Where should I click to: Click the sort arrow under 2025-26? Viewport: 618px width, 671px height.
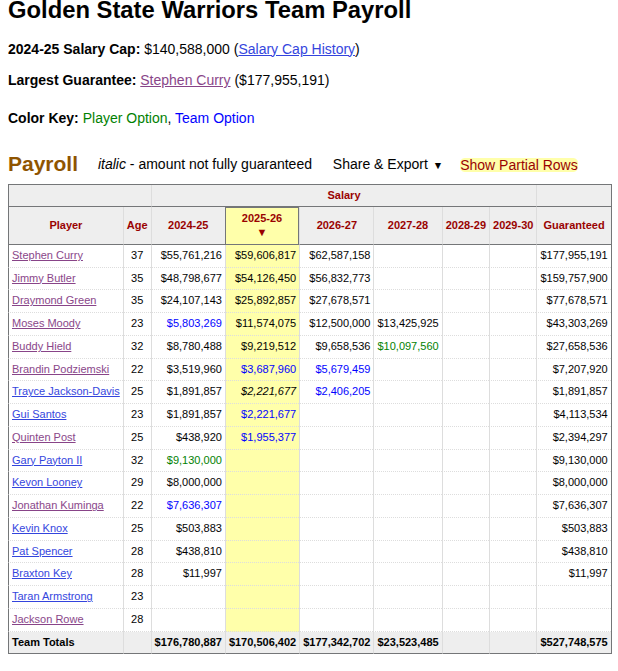pyautogui.click(x=262, y=233)
